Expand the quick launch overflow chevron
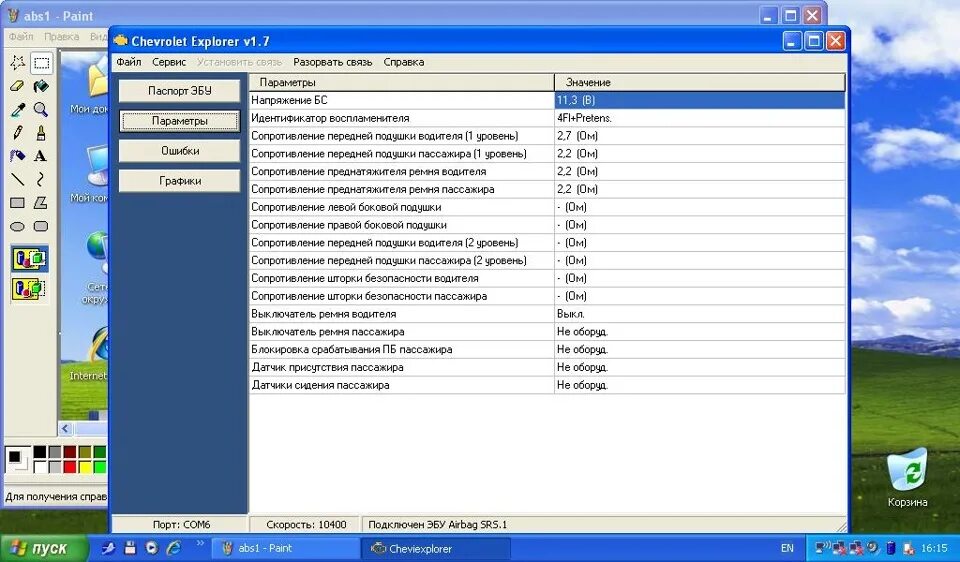960x562 pixels. coord(200,543)
